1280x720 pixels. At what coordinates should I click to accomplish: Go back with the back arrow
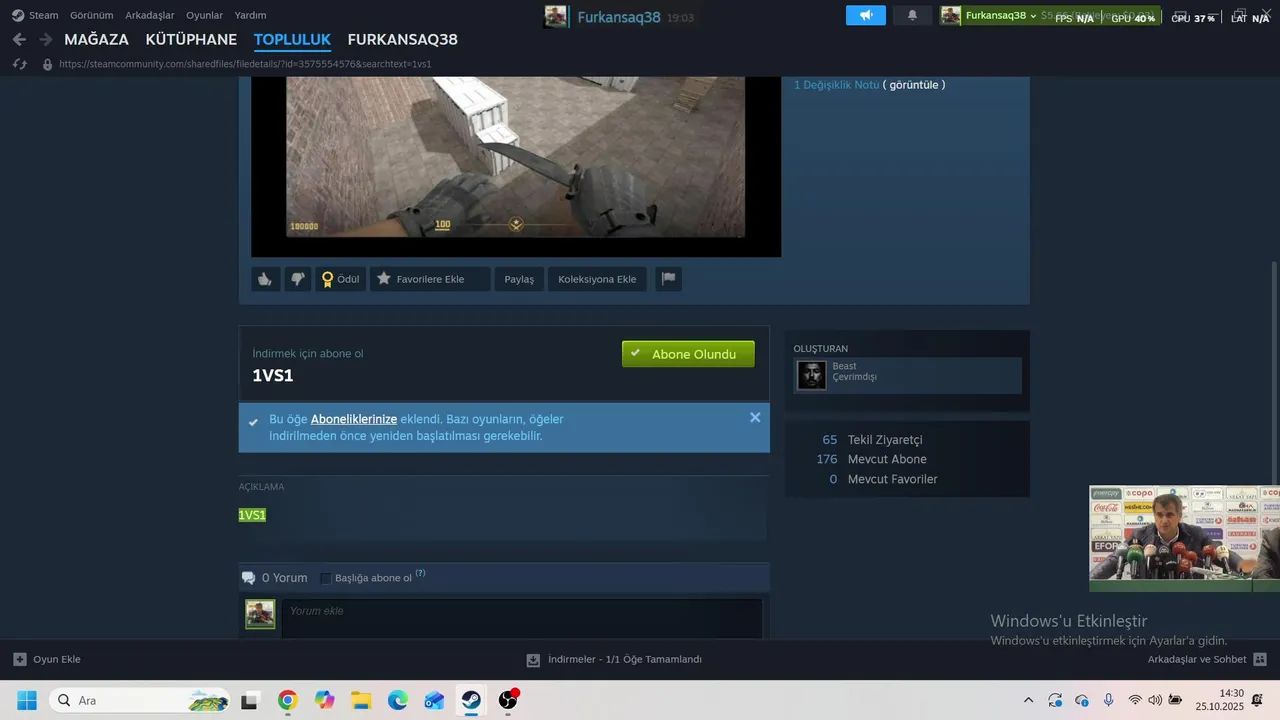19,39
